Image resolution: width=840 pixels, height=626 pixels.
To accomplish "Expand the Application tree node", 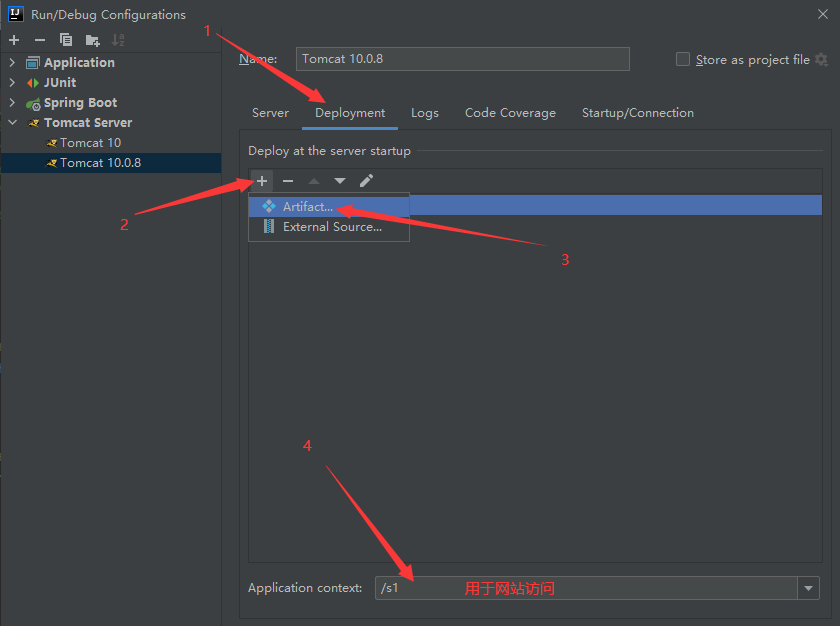I will (12, 63).
